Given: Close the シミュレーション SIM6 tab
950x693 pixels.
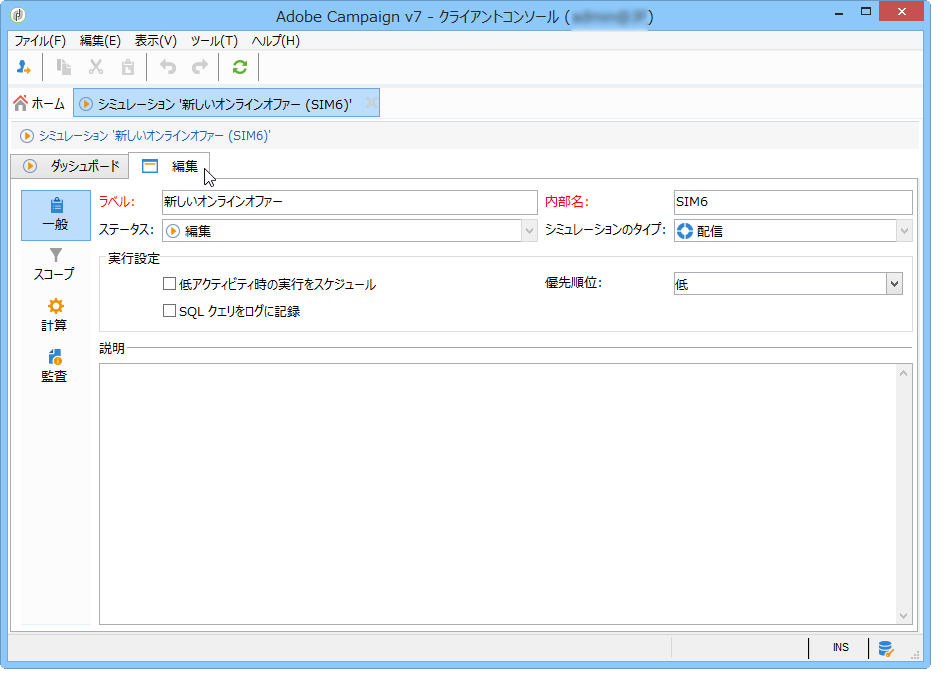Looking at the screenshot, I should point(371,104).
